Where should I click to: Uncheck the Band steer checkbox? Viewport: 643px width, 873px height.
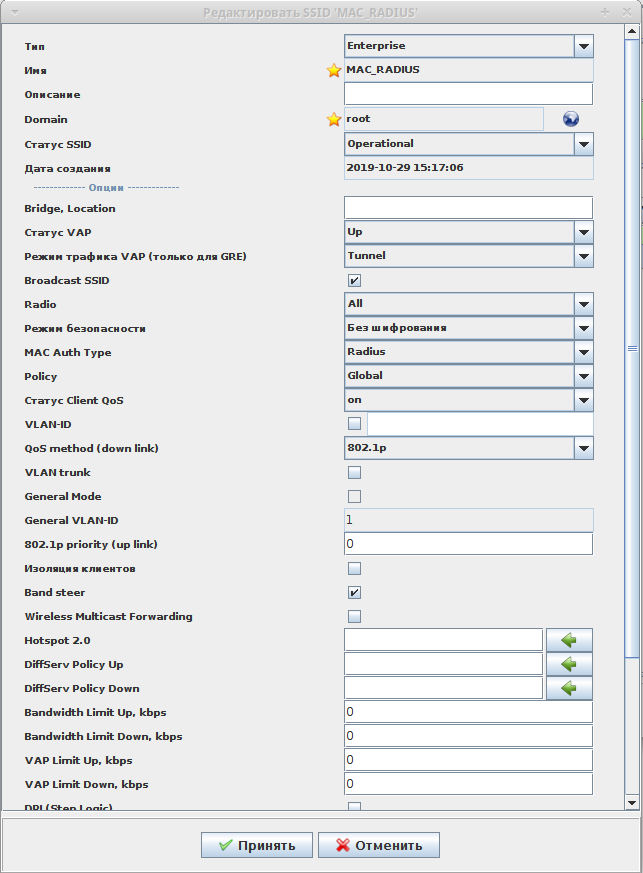354,592
